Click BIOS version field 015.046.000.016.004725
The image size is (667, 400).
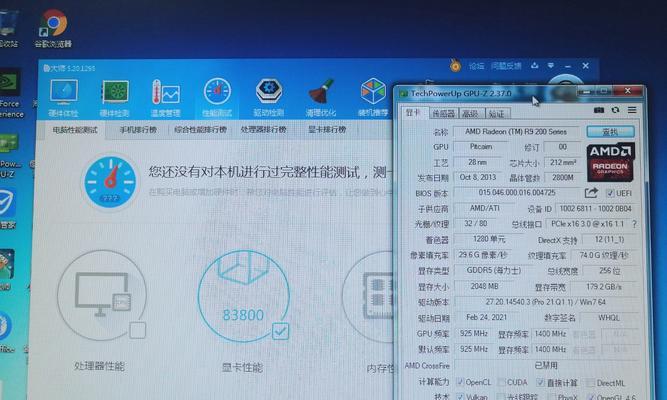tap(517, 193)
